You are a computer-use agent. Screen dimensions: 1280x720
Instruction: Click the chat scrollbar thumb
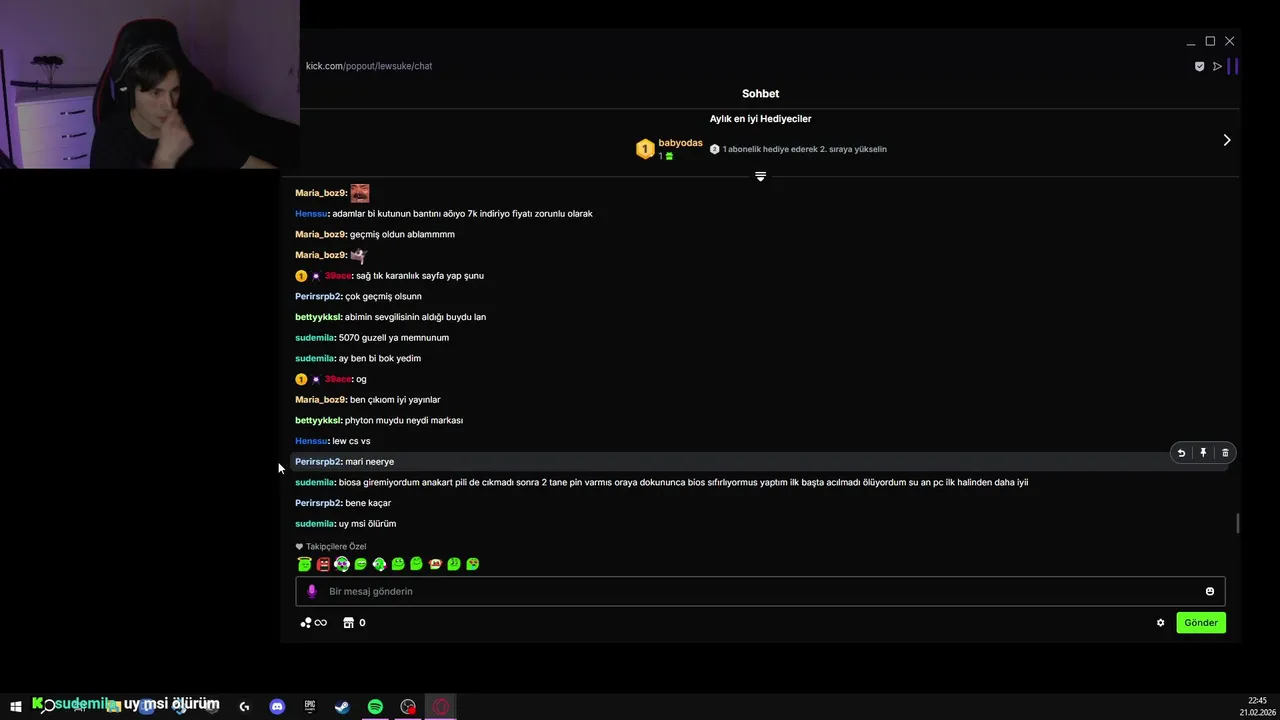[x=1238, y=523]
